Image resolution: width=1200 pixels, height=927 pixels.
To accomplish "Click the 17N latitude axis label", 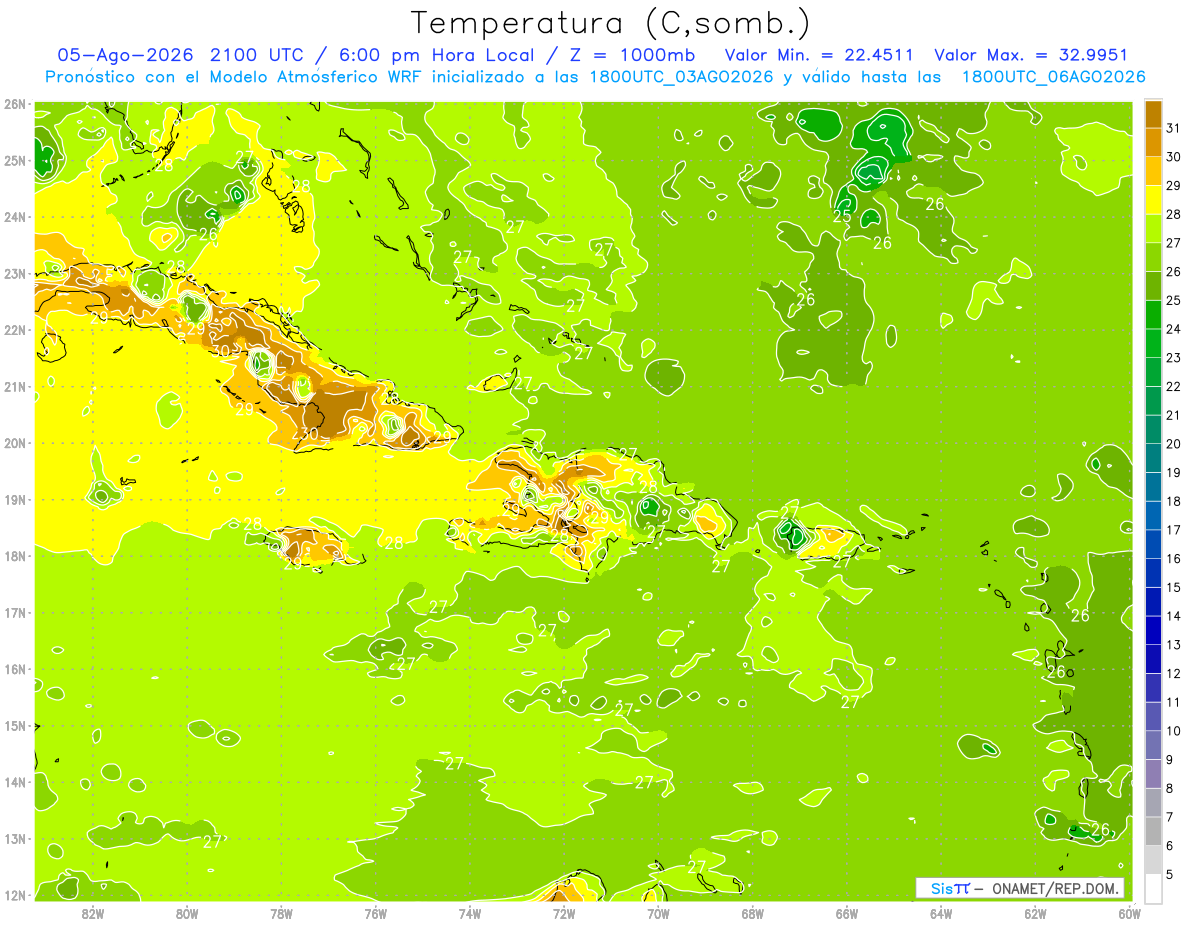I will point(16,612).
